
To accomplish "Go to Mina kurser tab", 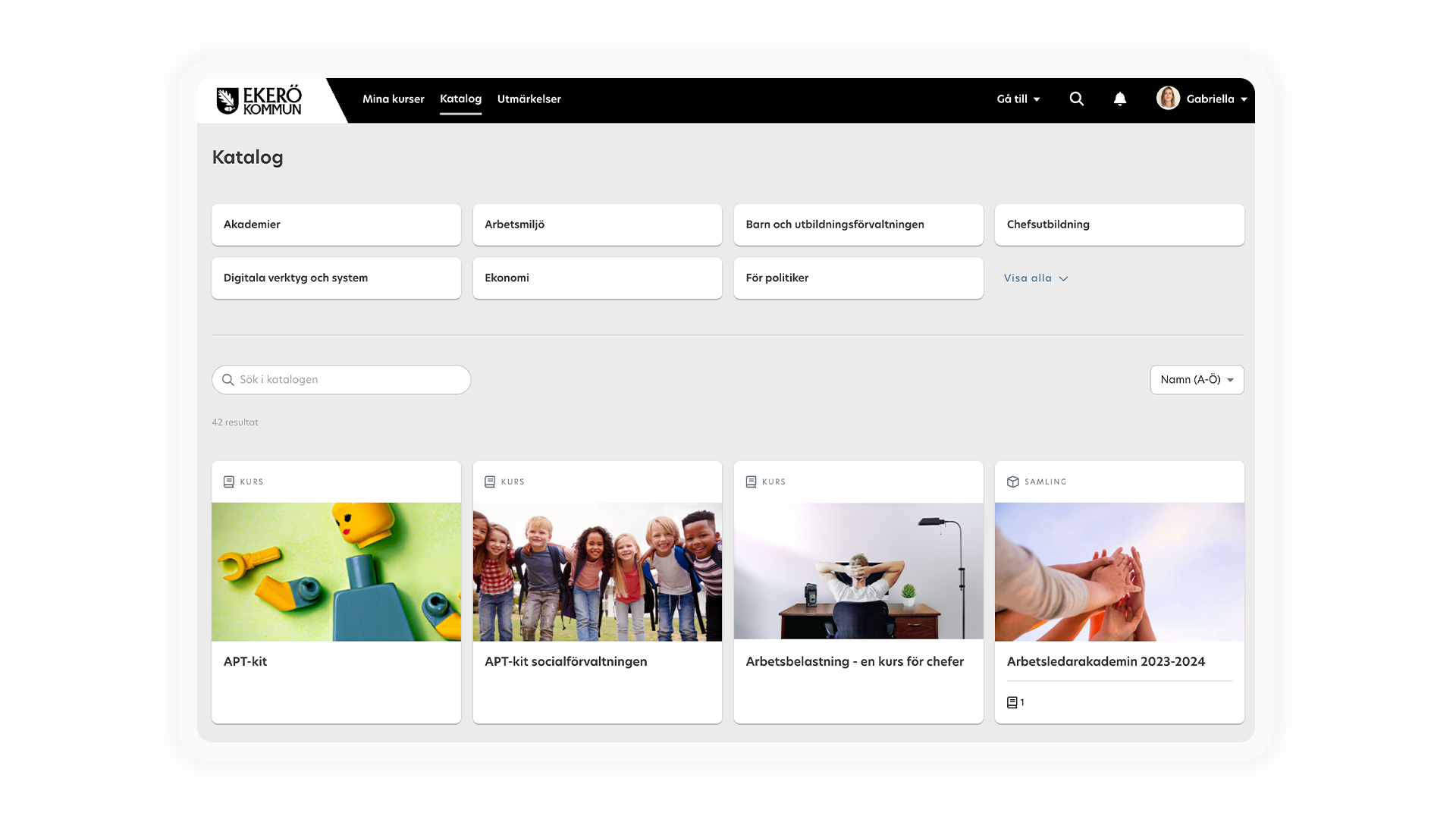I will pyautogui.click(x=393, y=99).
